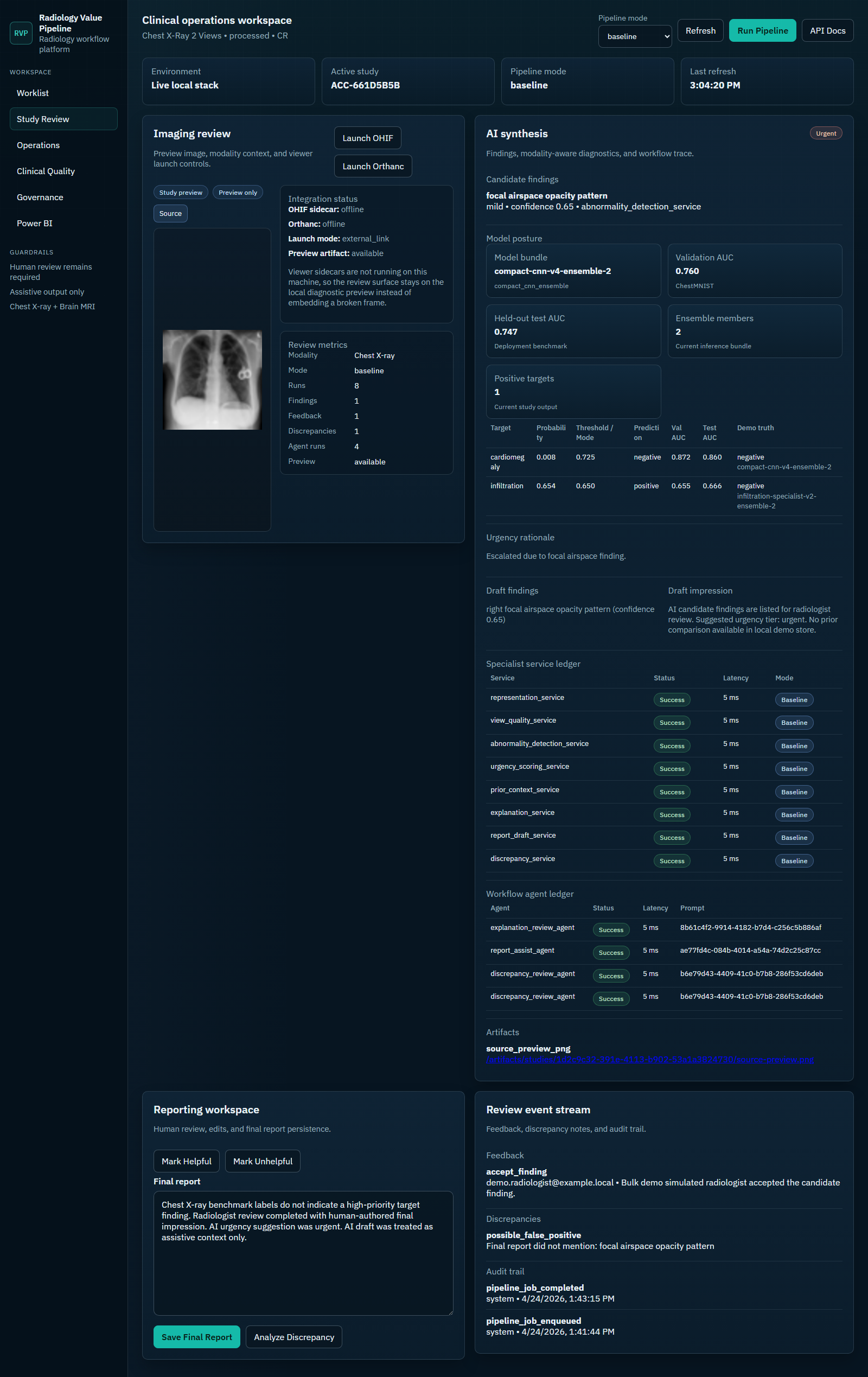Click discrepancy_service ledger row name

pos(522,858)
